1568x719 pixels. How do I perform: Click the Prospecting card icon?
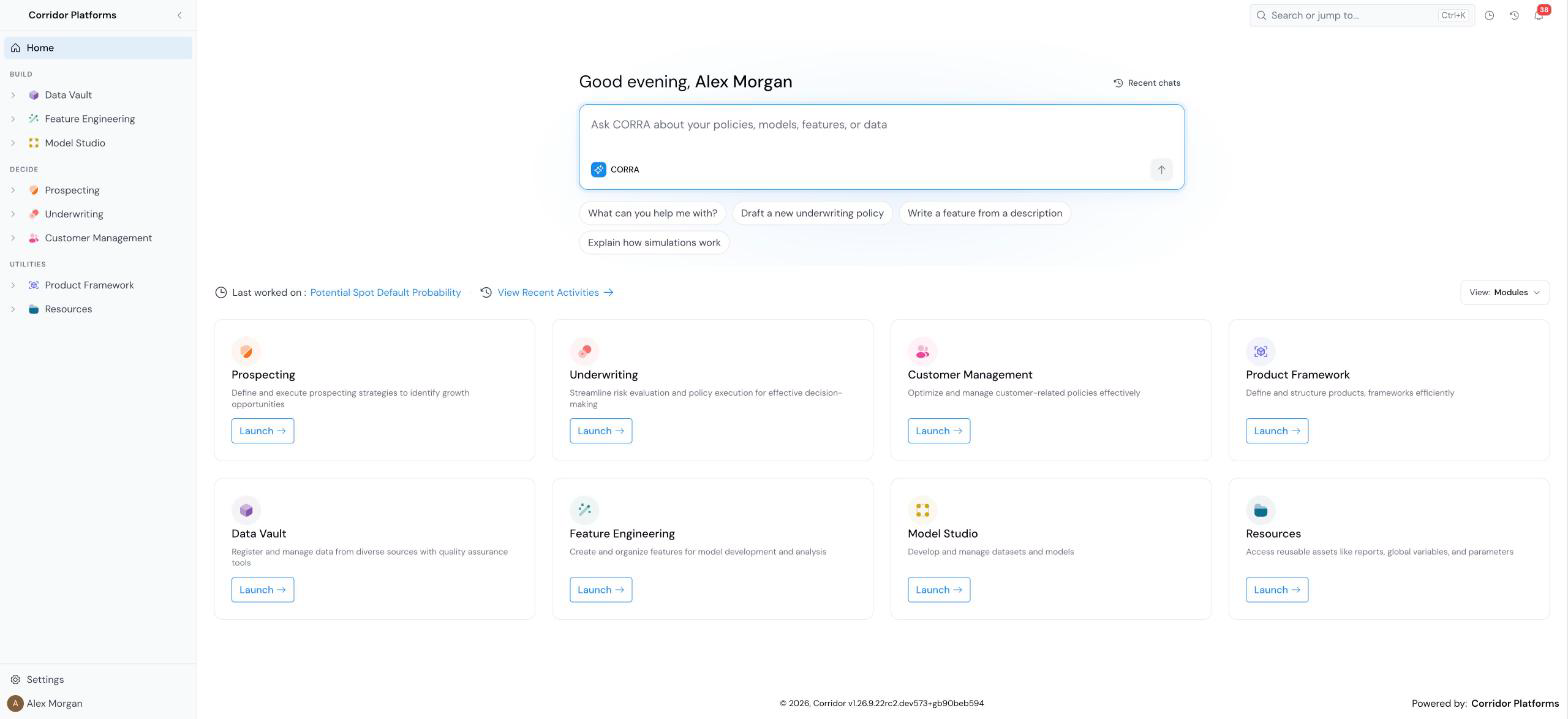point(246,351)
